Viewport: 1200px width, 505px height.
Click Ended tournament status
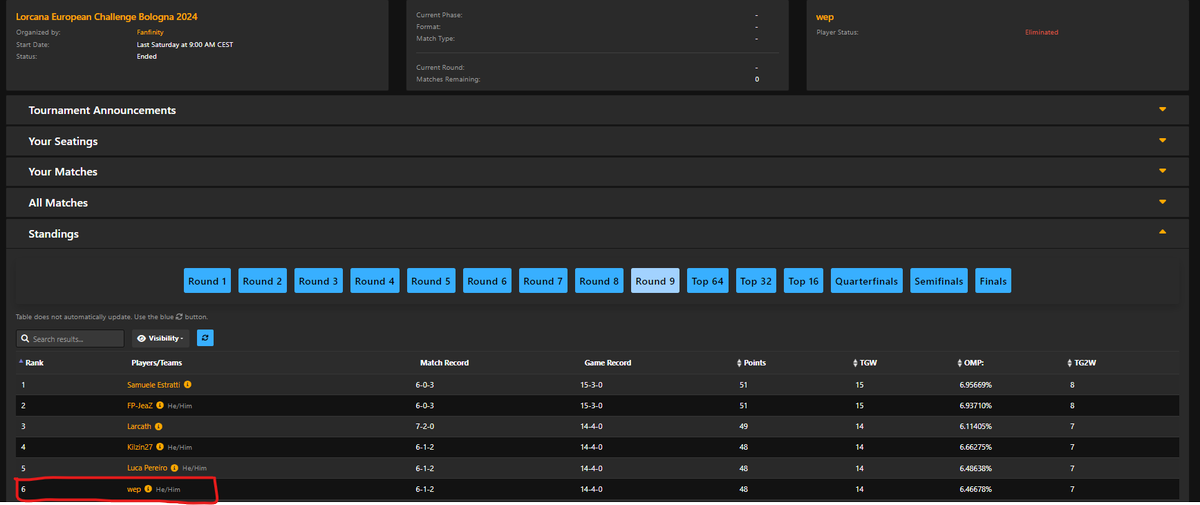(147, 56)
